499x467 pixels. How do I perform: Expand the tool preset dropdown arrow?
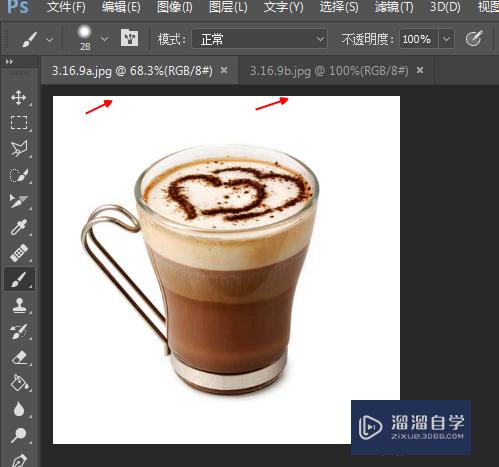pos(50,40)
